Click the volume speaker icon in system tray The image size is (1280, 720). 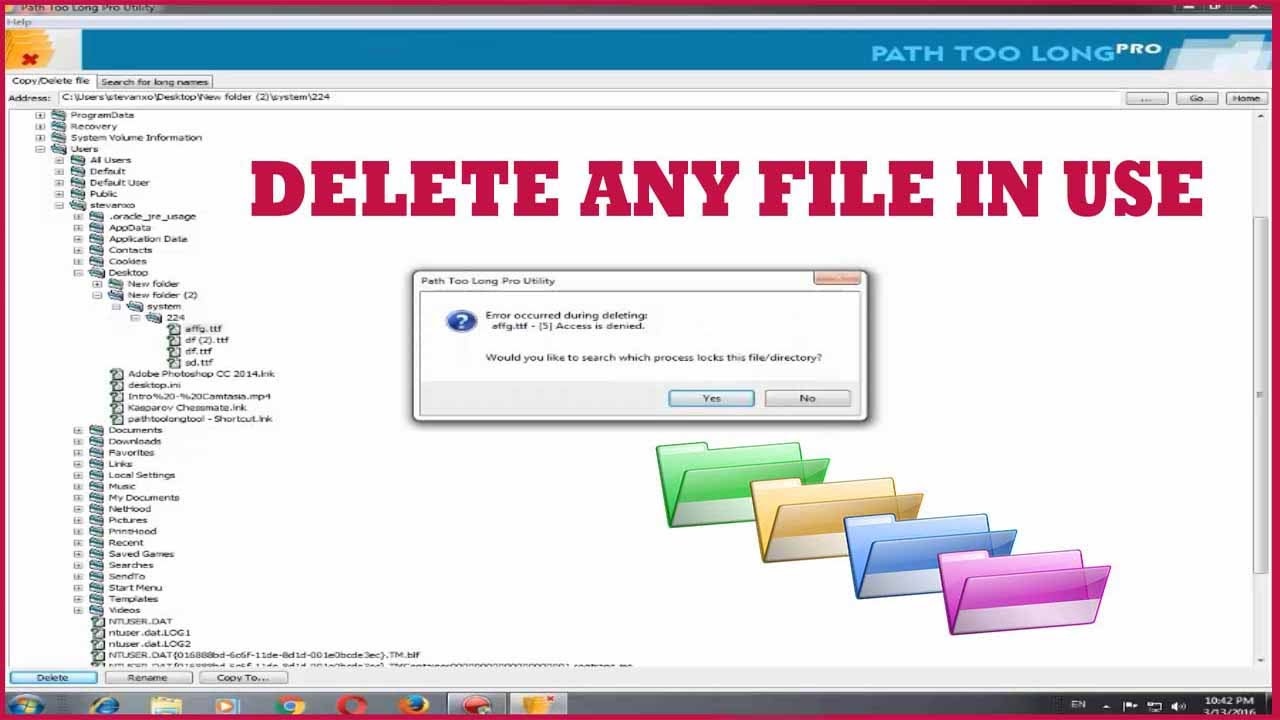pyautogui.click(x=1178, y=706)
